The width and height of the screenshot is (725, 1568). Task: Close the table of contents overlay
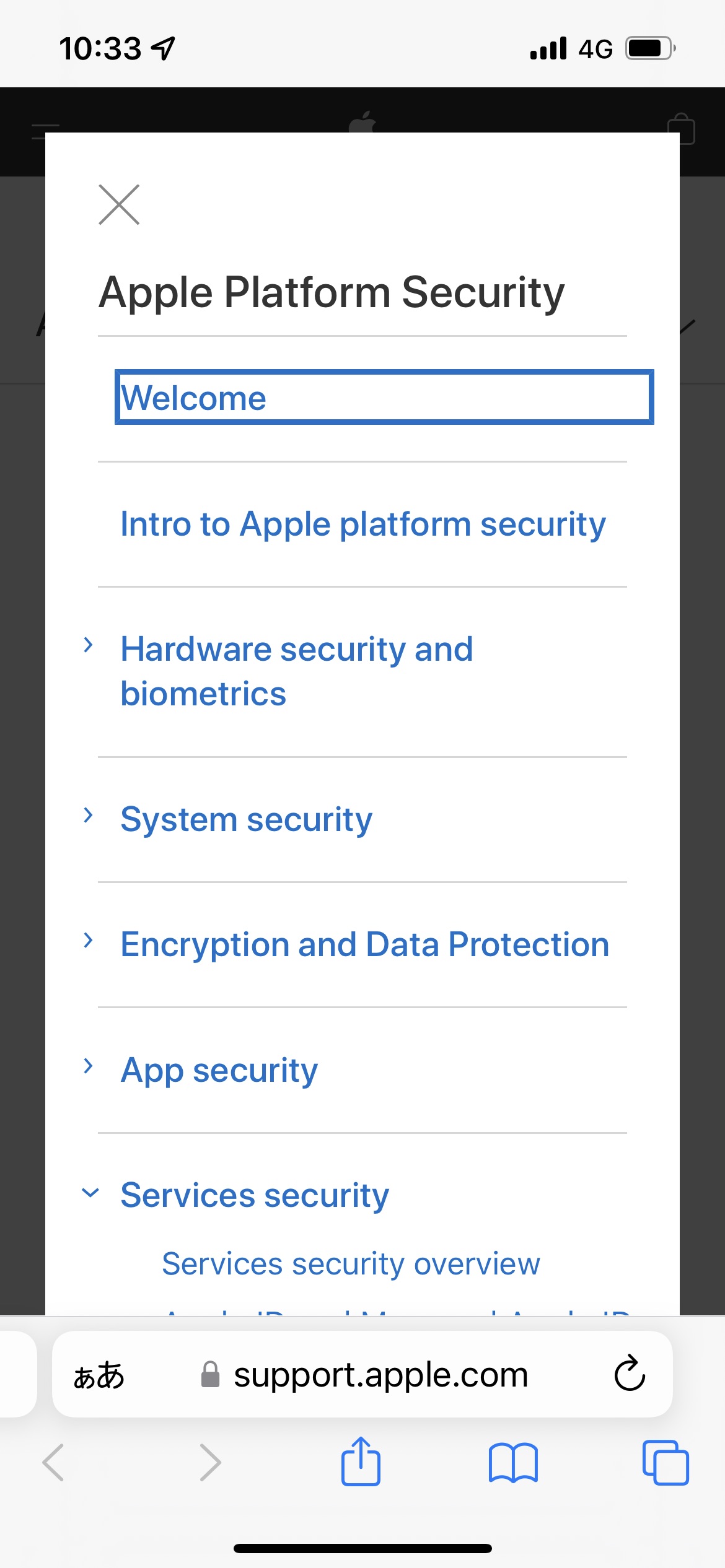[119, 204]
